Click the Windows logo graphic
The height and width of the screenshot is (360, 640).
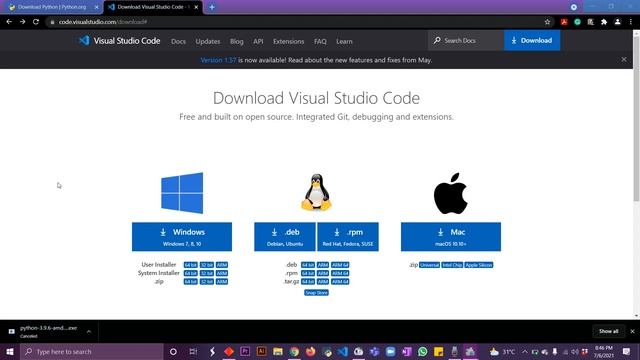[x=182, y=193]
